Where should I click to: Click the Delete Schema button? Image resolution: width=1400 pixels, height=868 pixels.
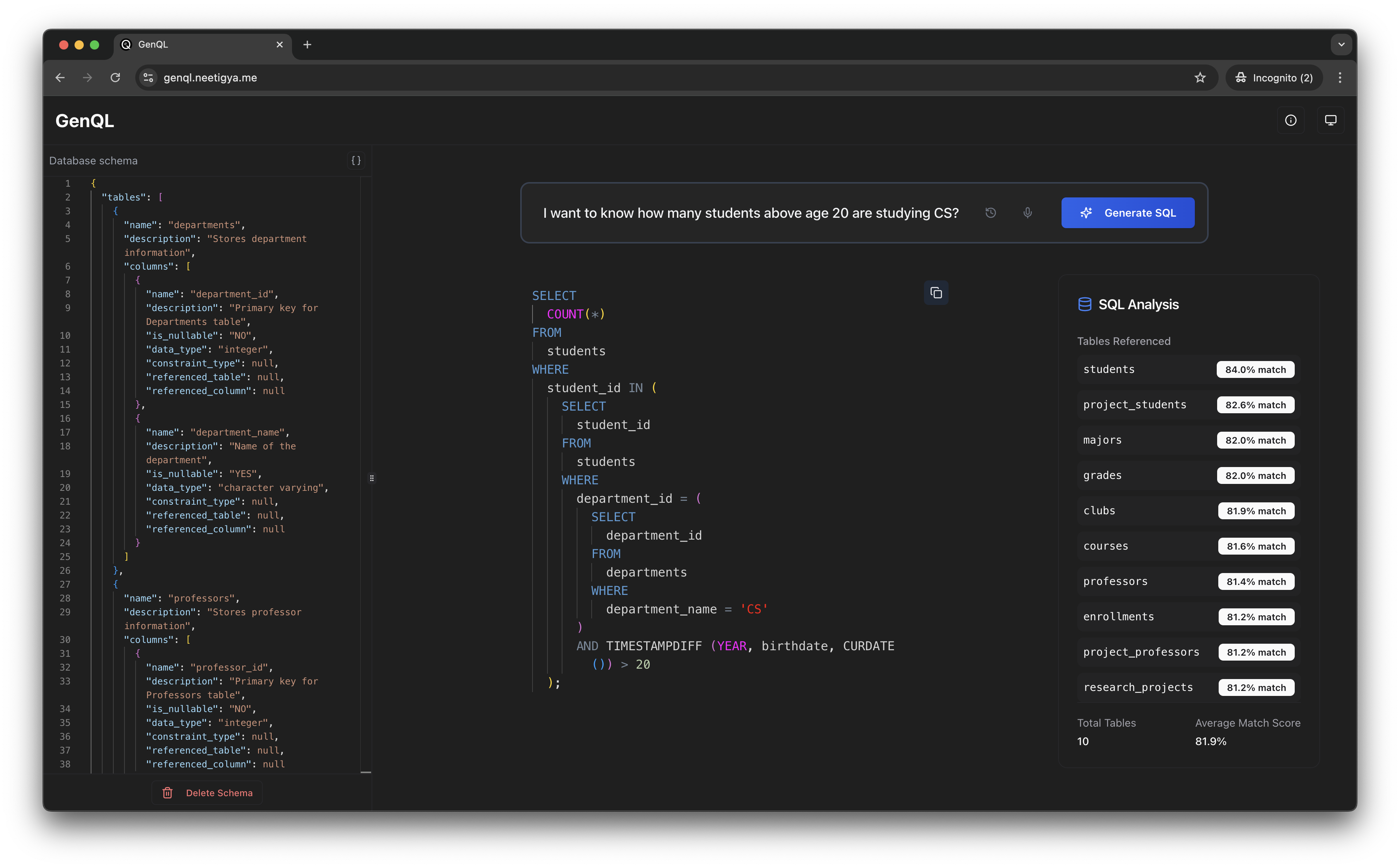[x=207, y=793]
